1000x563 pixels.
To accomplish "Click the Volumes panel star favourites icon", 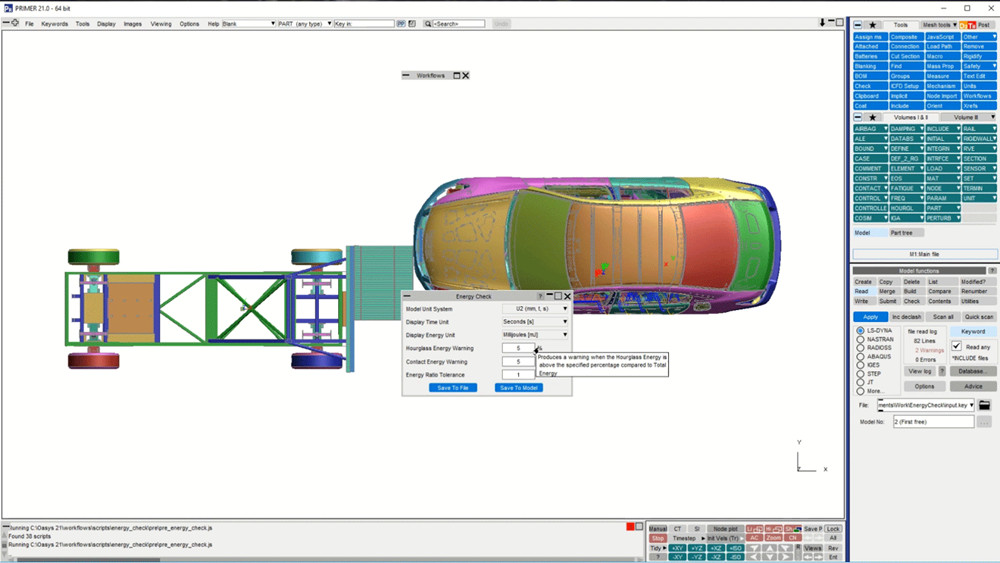I will tap(872, 117).
